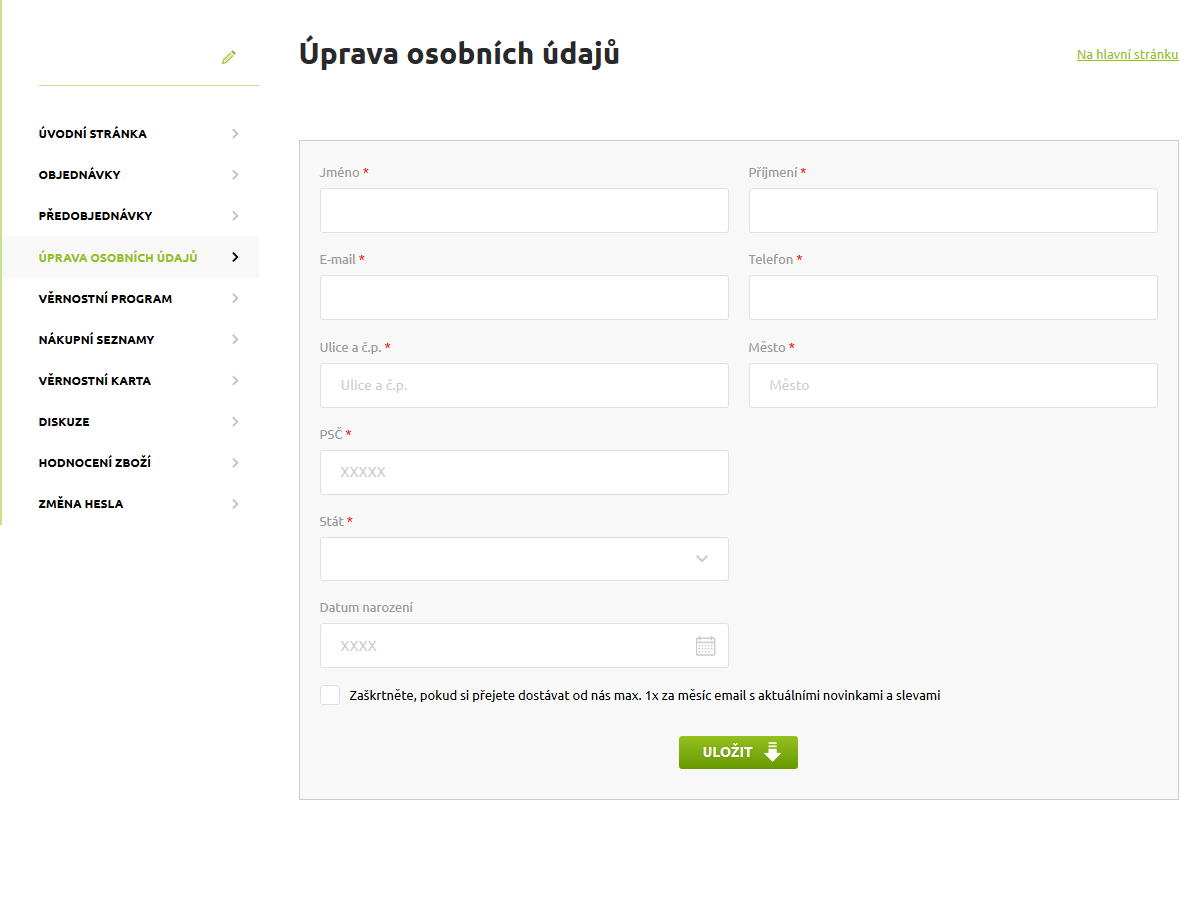Click the download arrow icon inside the ULOŽIT button
The width and height of the screenshot is (1199, 901).
(x=771, y=752)
